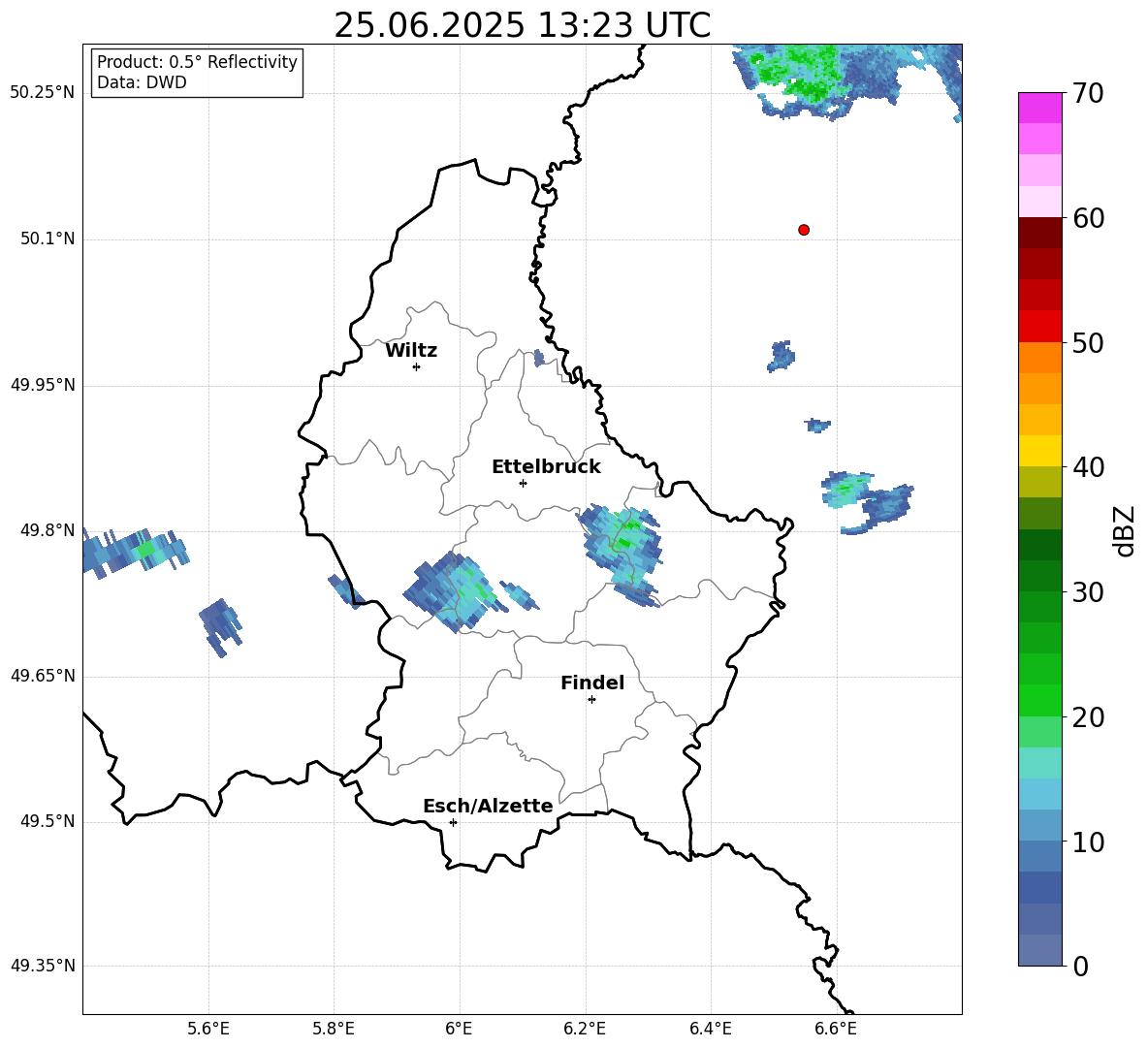1148x1048 pixels.
Task: Click the 6.6°E longitude label
Action: point(836,1029)
